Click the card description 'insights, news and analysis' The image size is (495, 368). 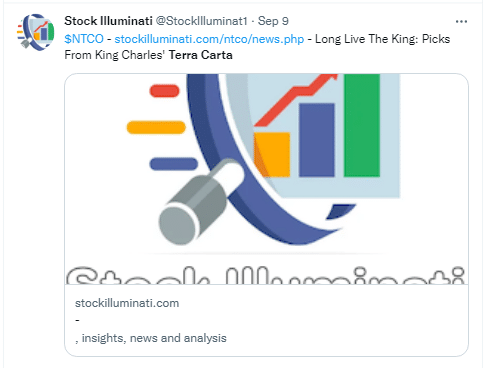point(154,338)
